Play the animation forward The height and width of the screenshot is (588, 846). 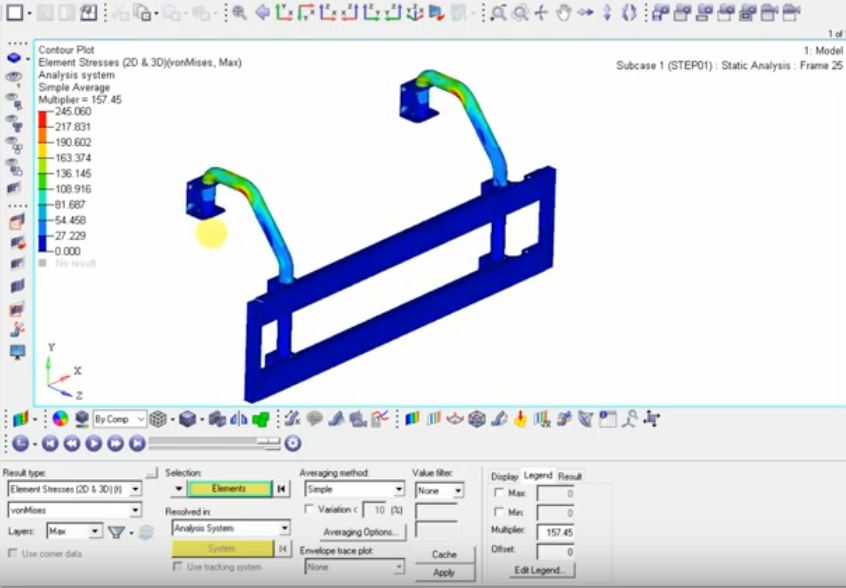point(93,443)
